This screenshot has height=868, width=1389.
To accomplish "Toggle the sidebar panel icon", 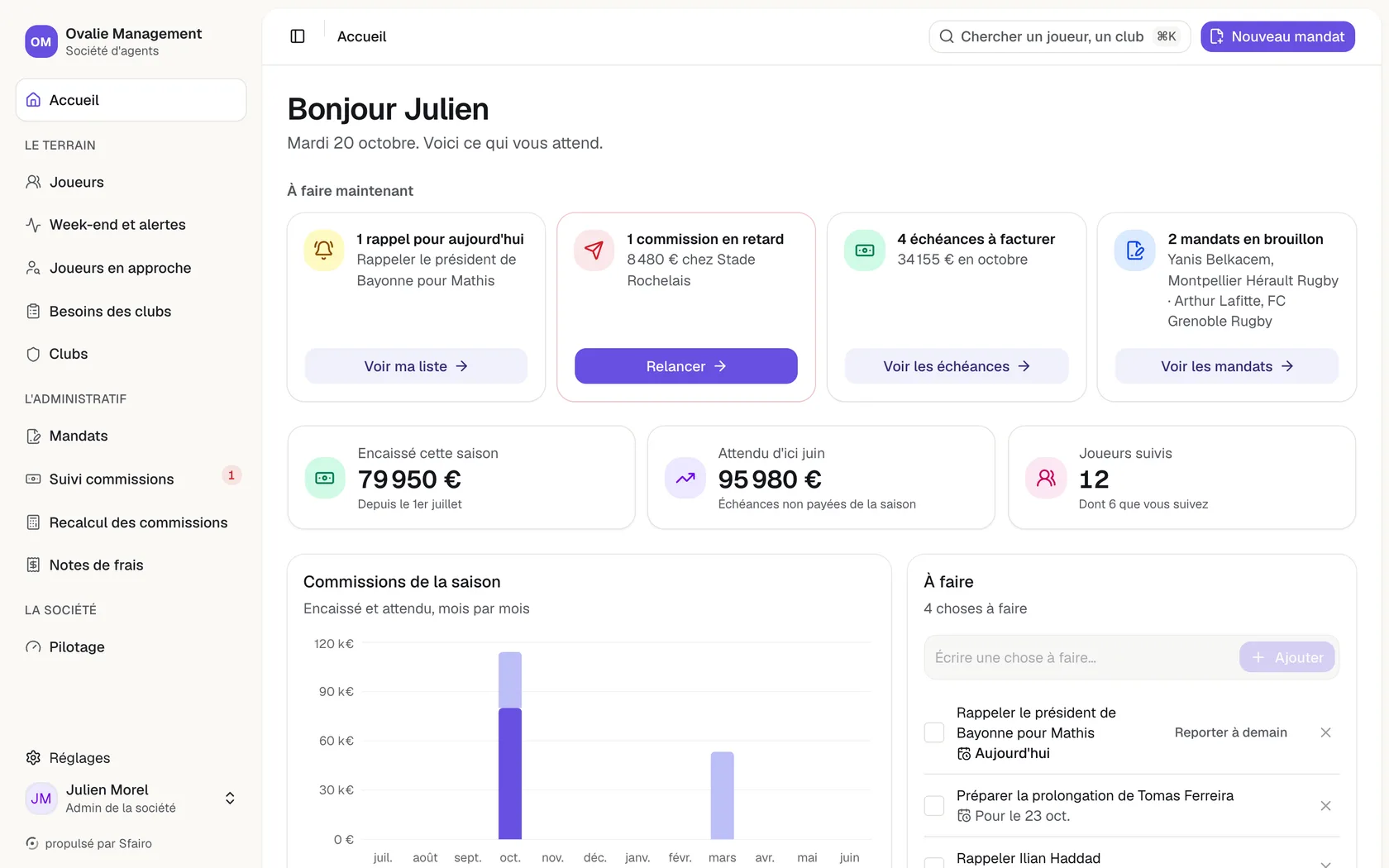I will tap(298, 36).
